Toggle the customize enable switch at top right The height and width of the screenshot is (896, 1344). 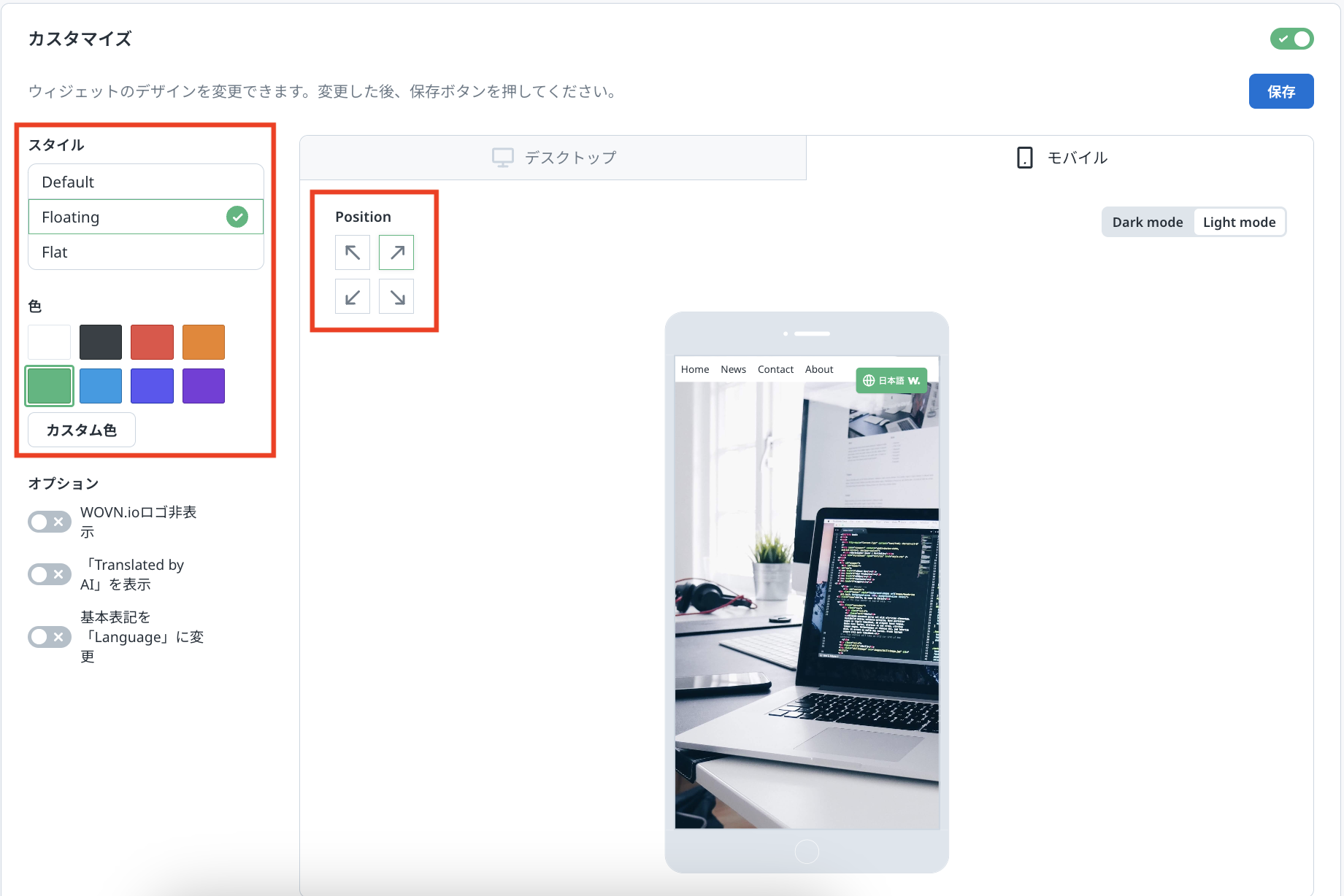pos(1291,39)
